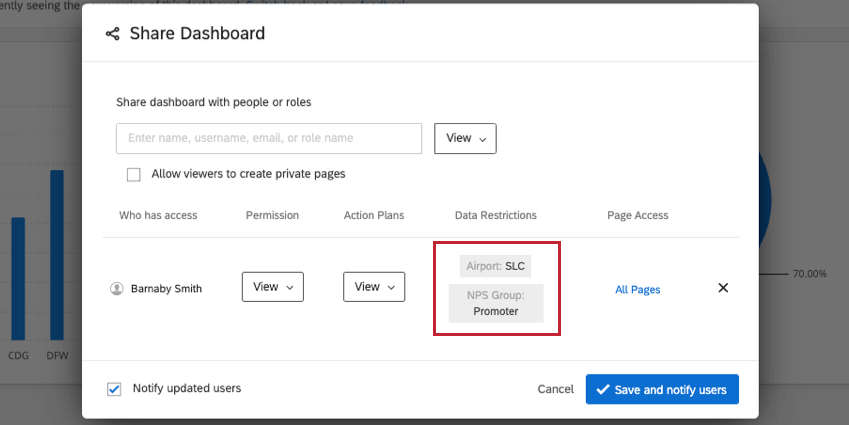849x425 pixels.
Task: Select the NPS Group: Promoter restriction tag
Action: point(495,303)
